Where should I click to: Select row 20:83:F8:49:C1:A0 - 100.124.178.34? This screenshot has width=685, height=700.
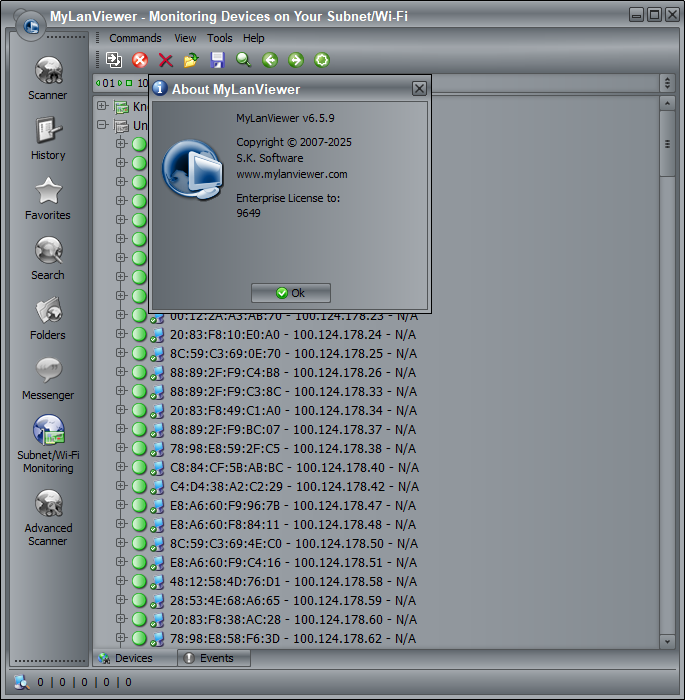pyautogui.click(x=293, y=411)
